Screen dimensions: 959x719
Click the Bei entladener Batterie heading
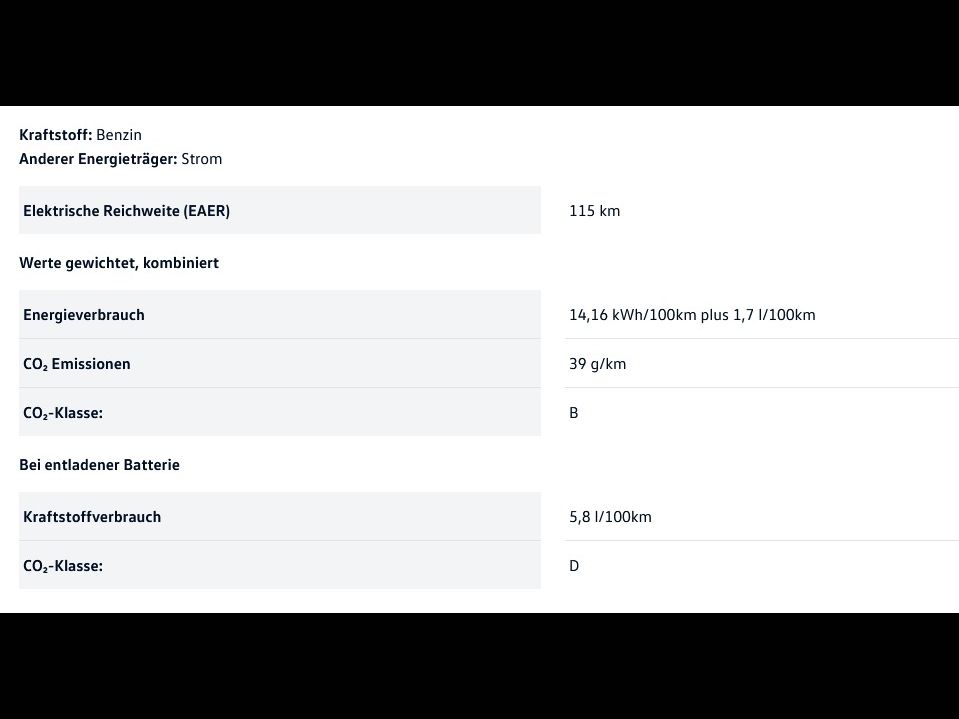click(x=99, y=465)
